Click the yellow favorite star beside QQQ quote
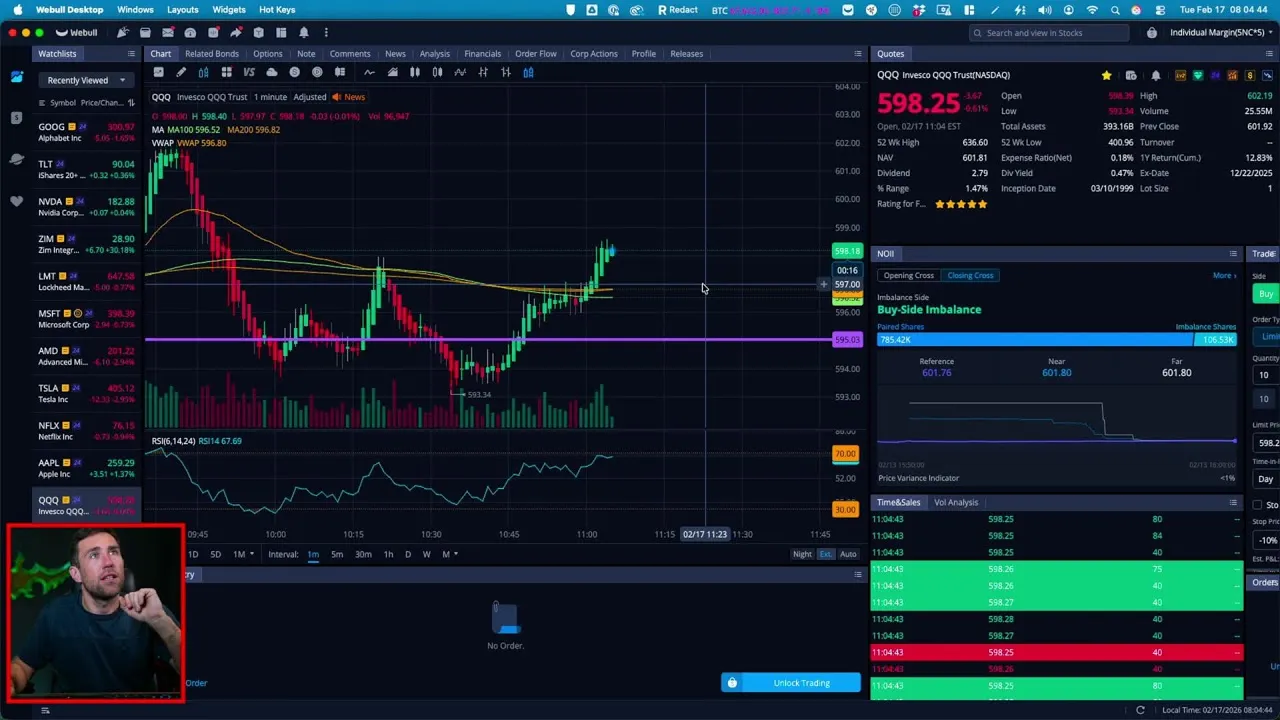This screenshot has height=720, width=1280. point(1106,75)
